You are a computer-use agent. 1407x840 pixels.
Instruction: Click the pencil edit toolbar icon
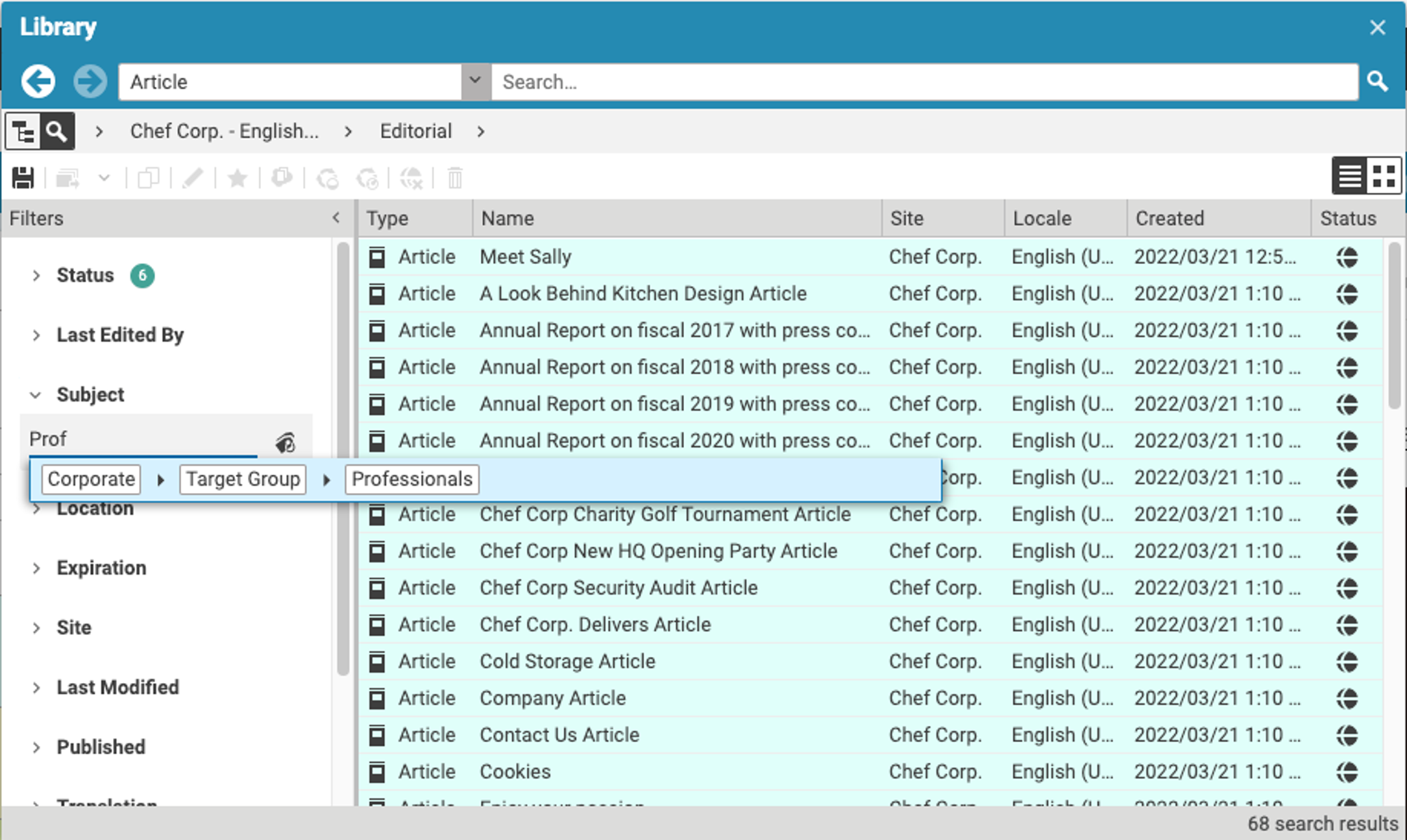point(193,178)
